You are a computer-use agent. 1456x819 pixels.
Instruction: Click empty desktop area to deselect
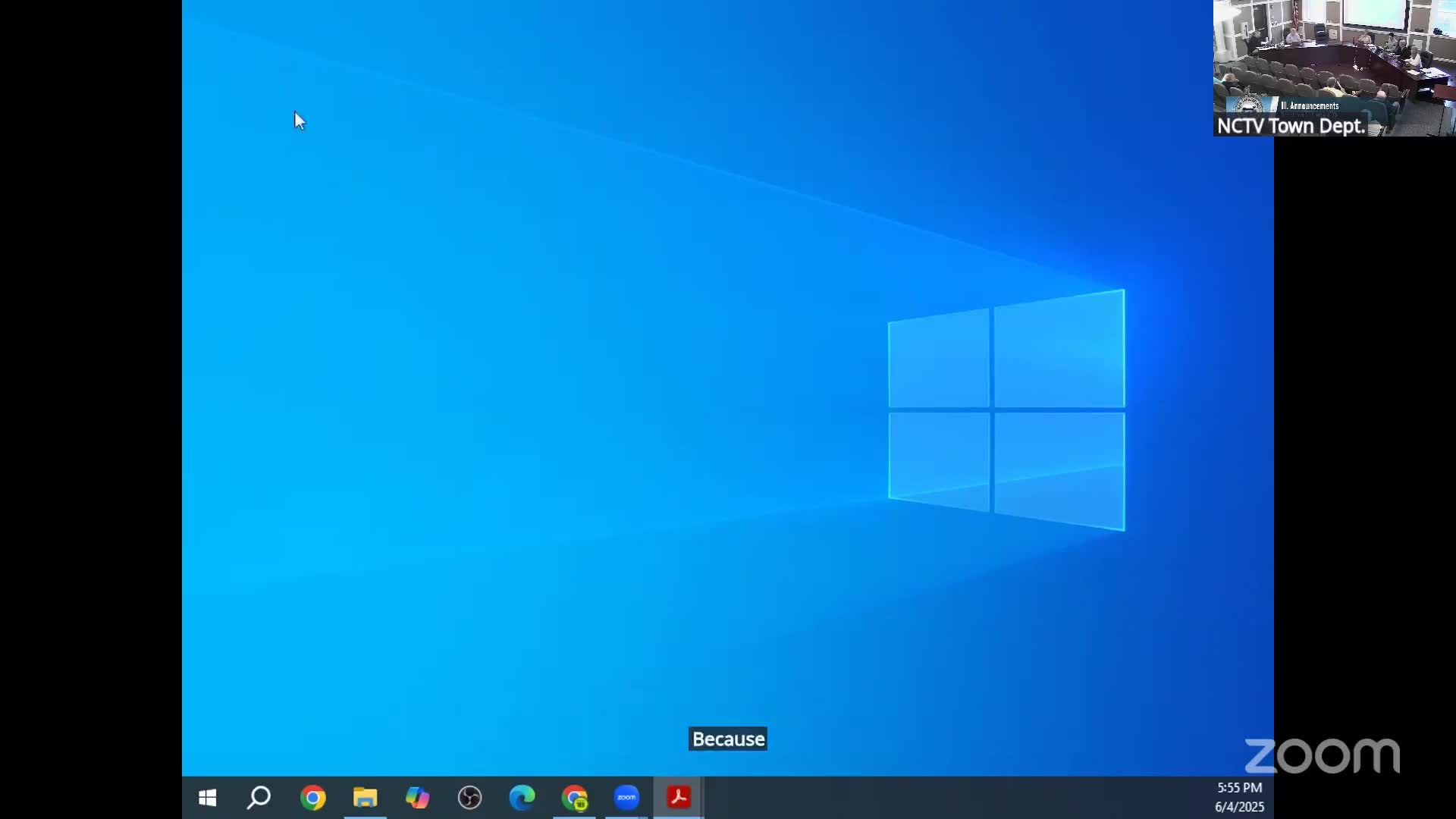pyautogui.click(x=531, y=379)
